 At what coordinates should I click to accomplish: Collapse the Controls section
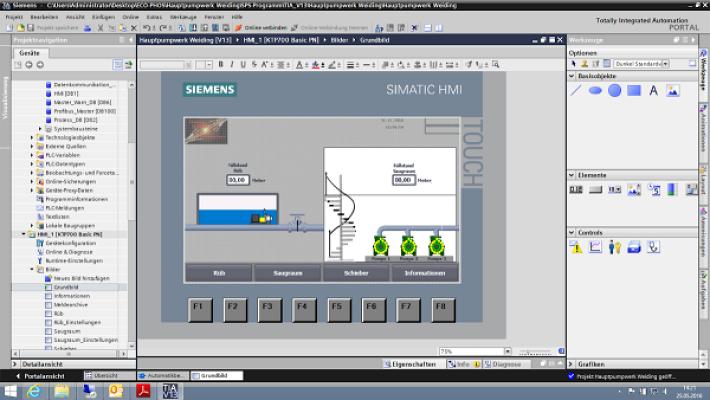tap(572, 232)
